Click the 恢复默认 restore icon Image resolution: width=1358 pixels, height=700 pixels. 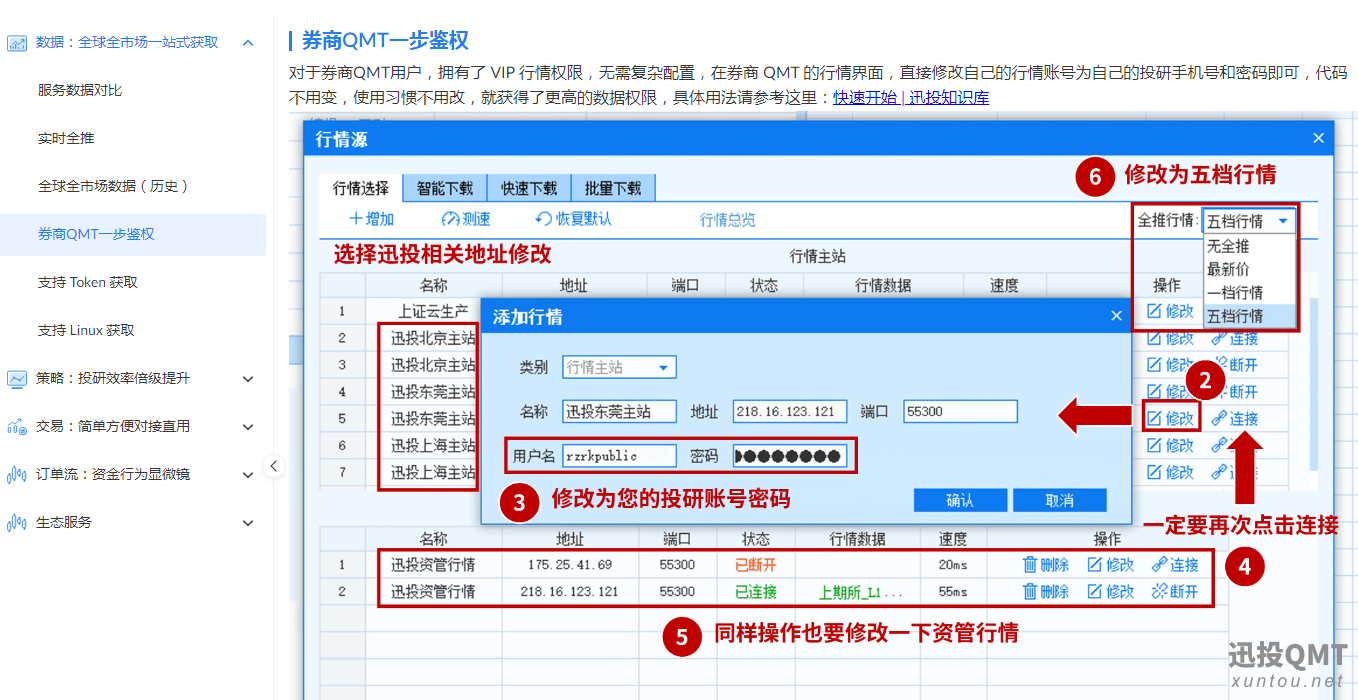pyautogui.click(x=544, y=219)
